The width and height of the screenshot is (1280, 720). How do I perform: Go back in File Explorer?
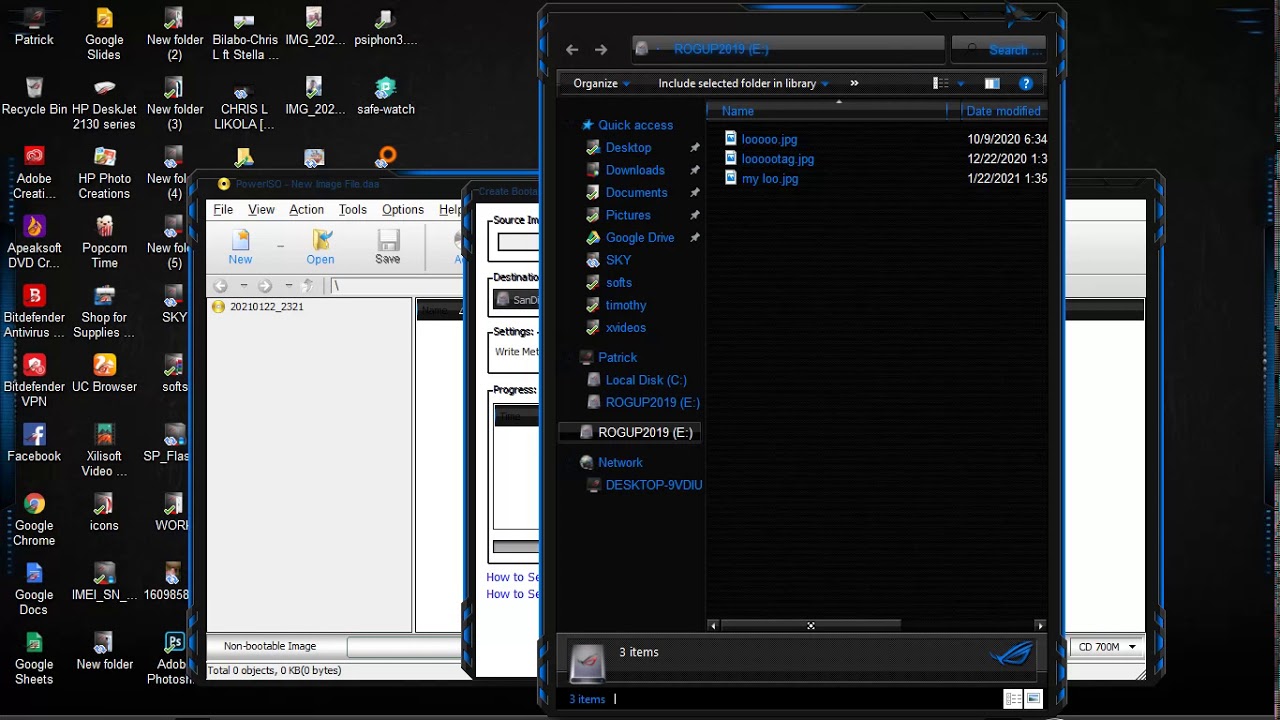click(x=572, y=49)
